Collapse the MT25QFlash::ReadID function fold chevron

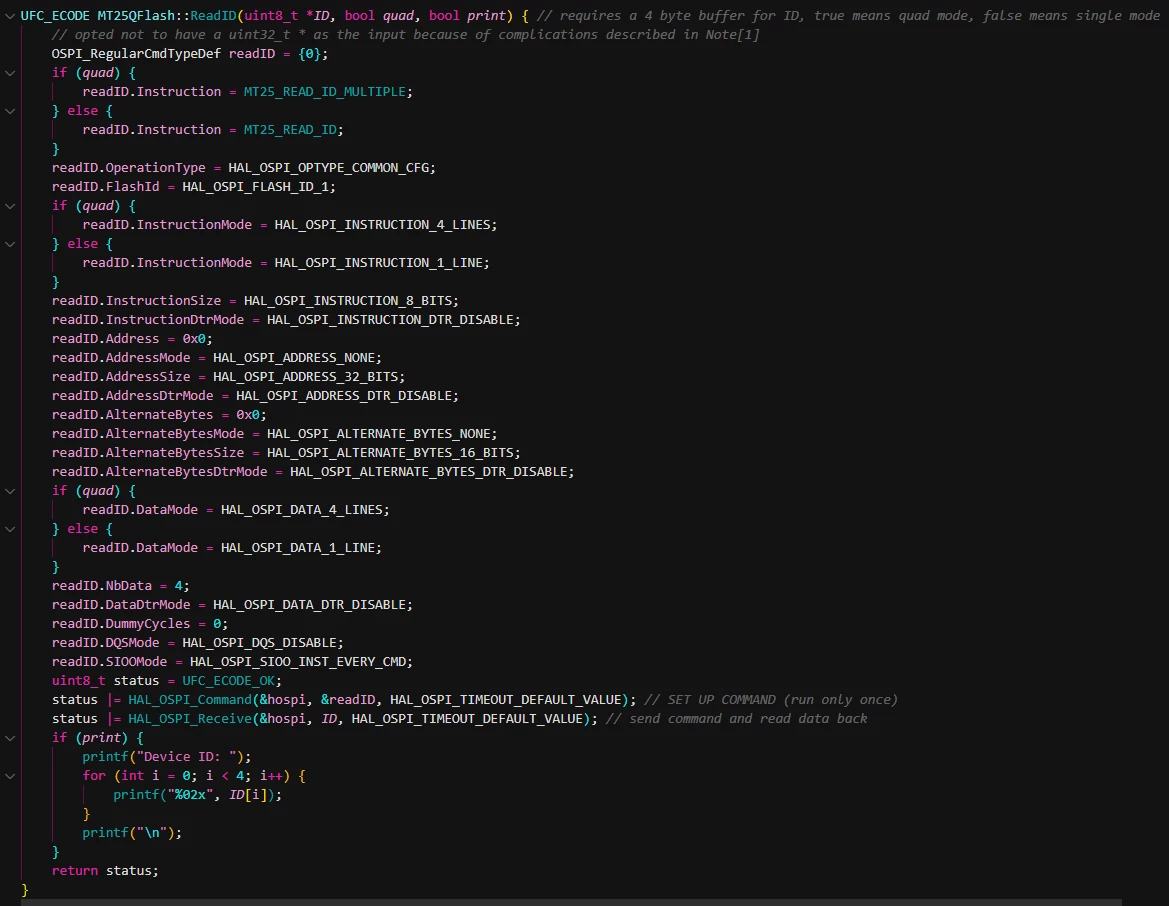10,16
